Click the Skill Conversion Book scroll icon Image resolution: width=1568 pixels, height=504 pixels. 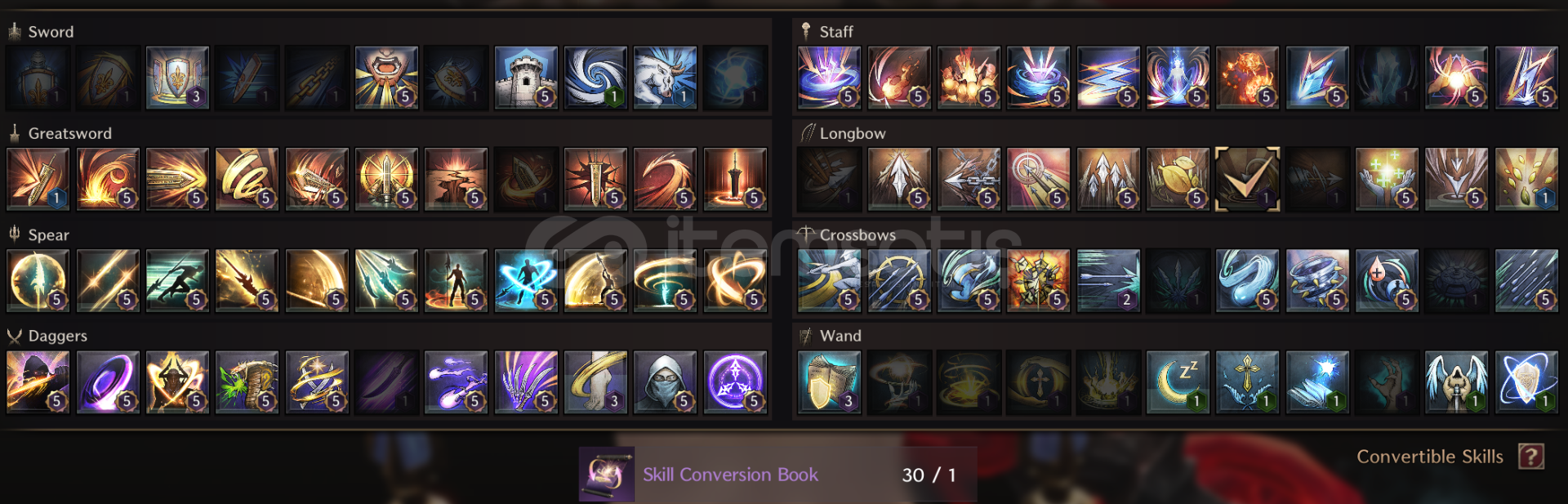[x=607, y=475]
